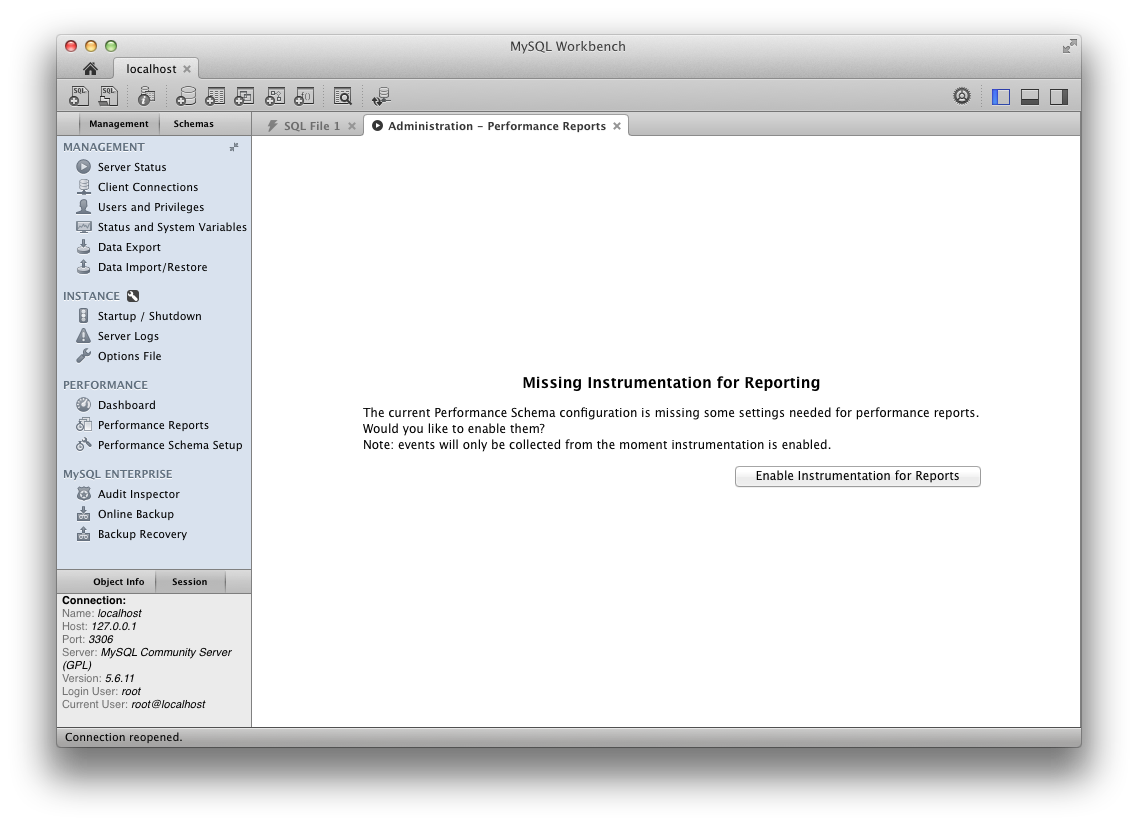This screenshot has height=826, width=1138.
Task: Create a new view using the view icon
Action: pos(244,95)
